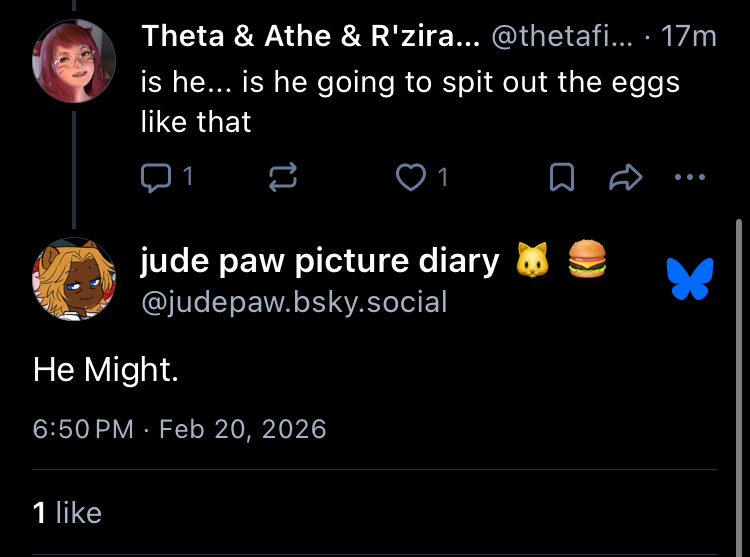Click the blue Bluesky butterfly icon

[x=690, y=279]
